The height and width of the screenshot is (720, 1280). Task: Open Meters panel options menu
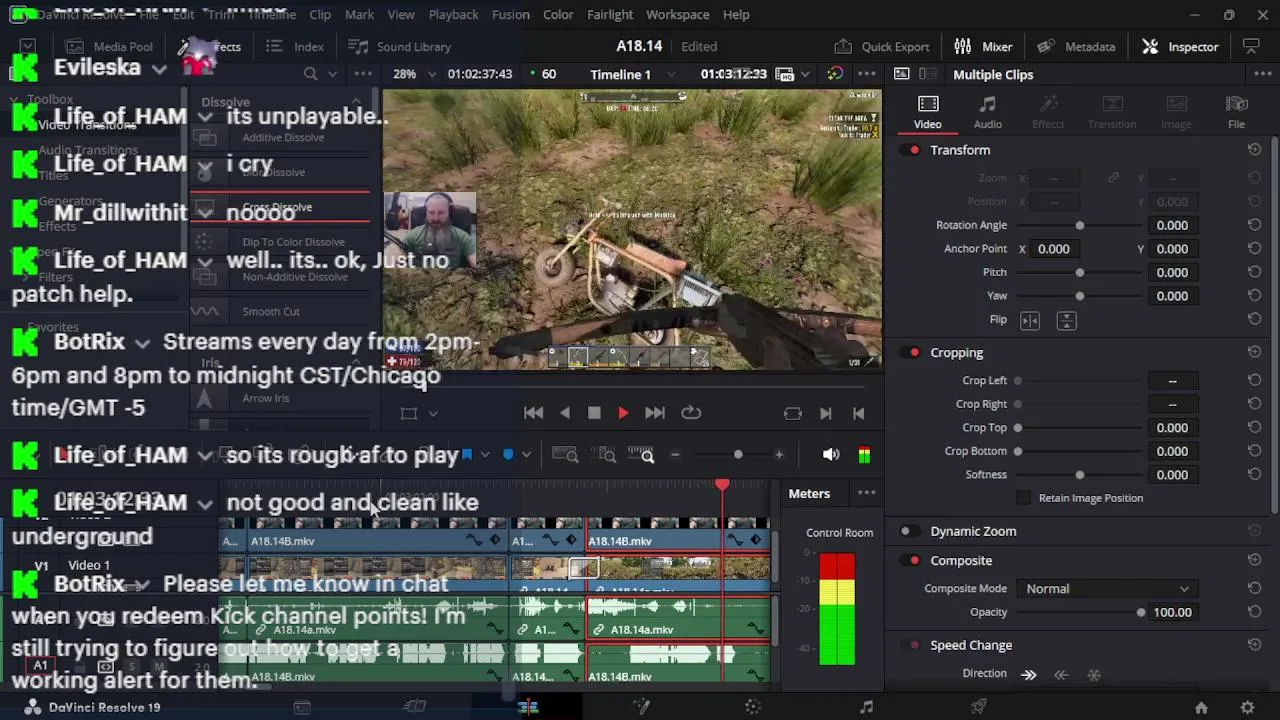[x=866, y=493]
